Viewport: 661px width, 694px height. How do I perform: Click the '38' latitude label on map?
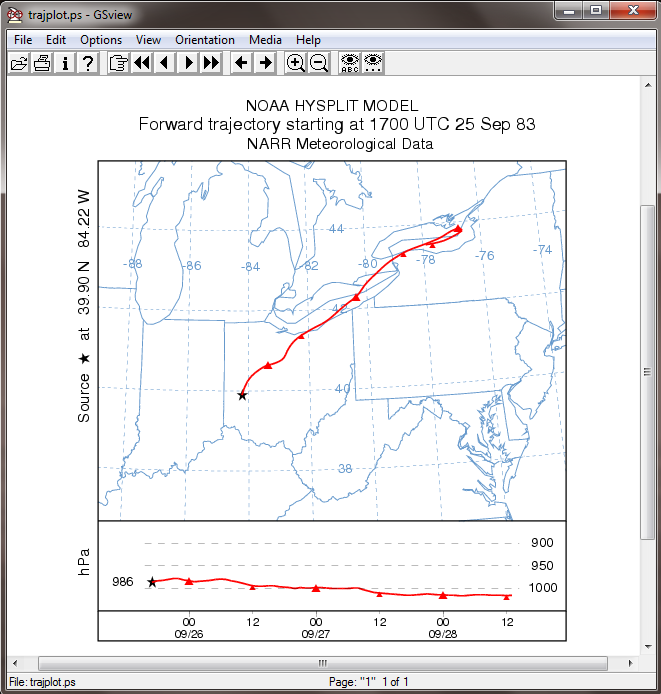(x=345, y=468)
